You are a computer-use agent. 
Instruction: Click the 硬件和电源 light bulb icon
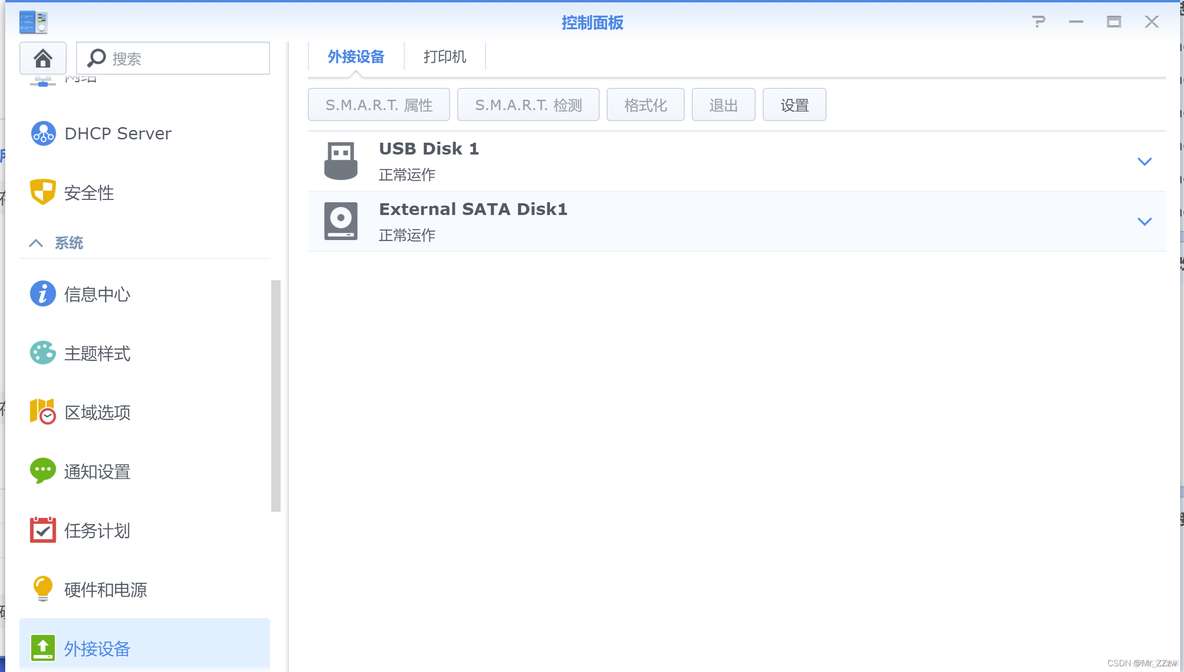43,589
